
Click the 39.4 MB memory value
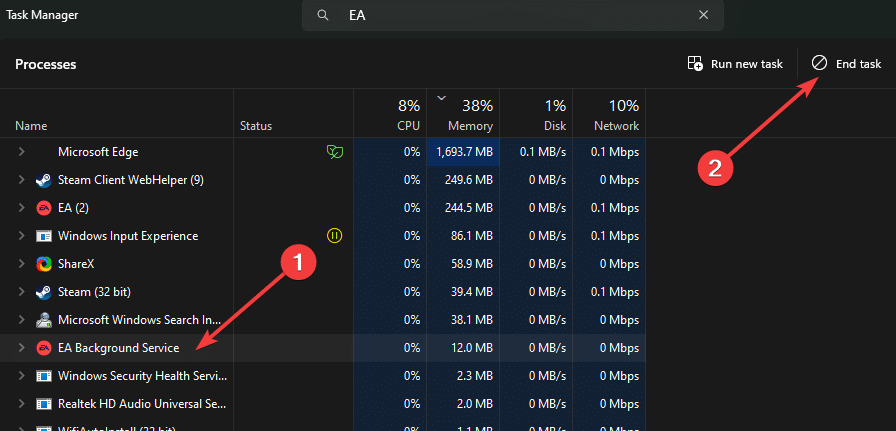coord(471,292)
